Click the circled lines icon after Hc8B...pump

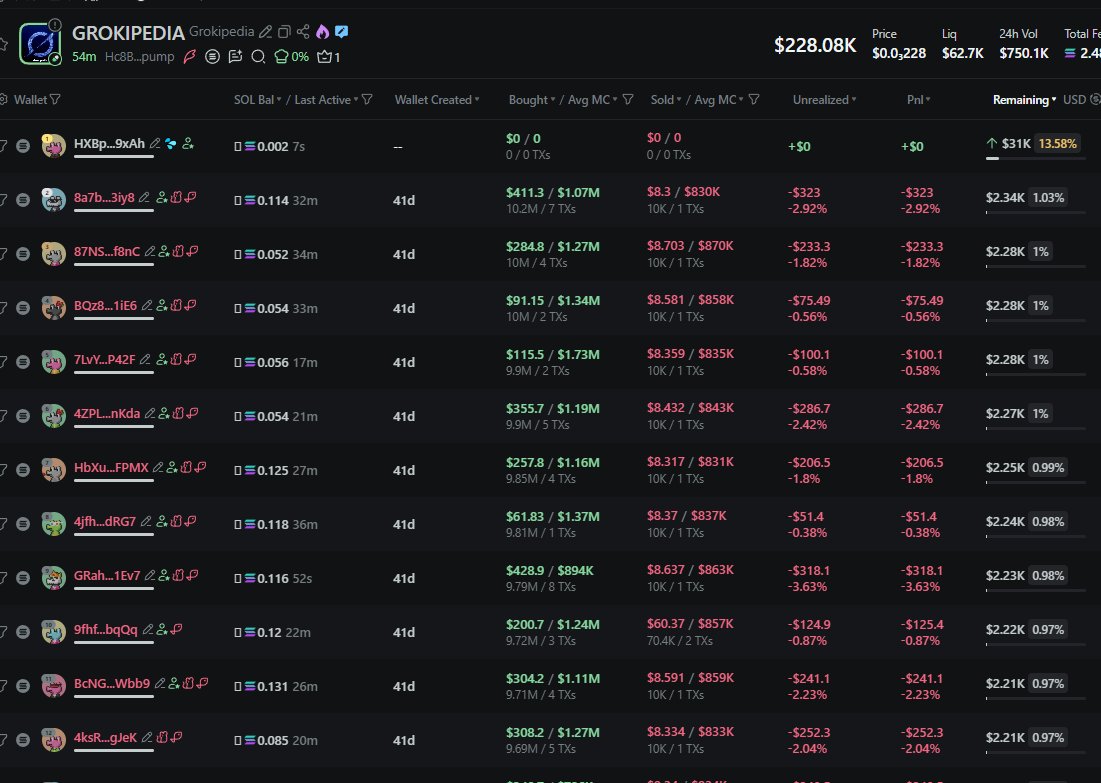click(x=212, y=57)
